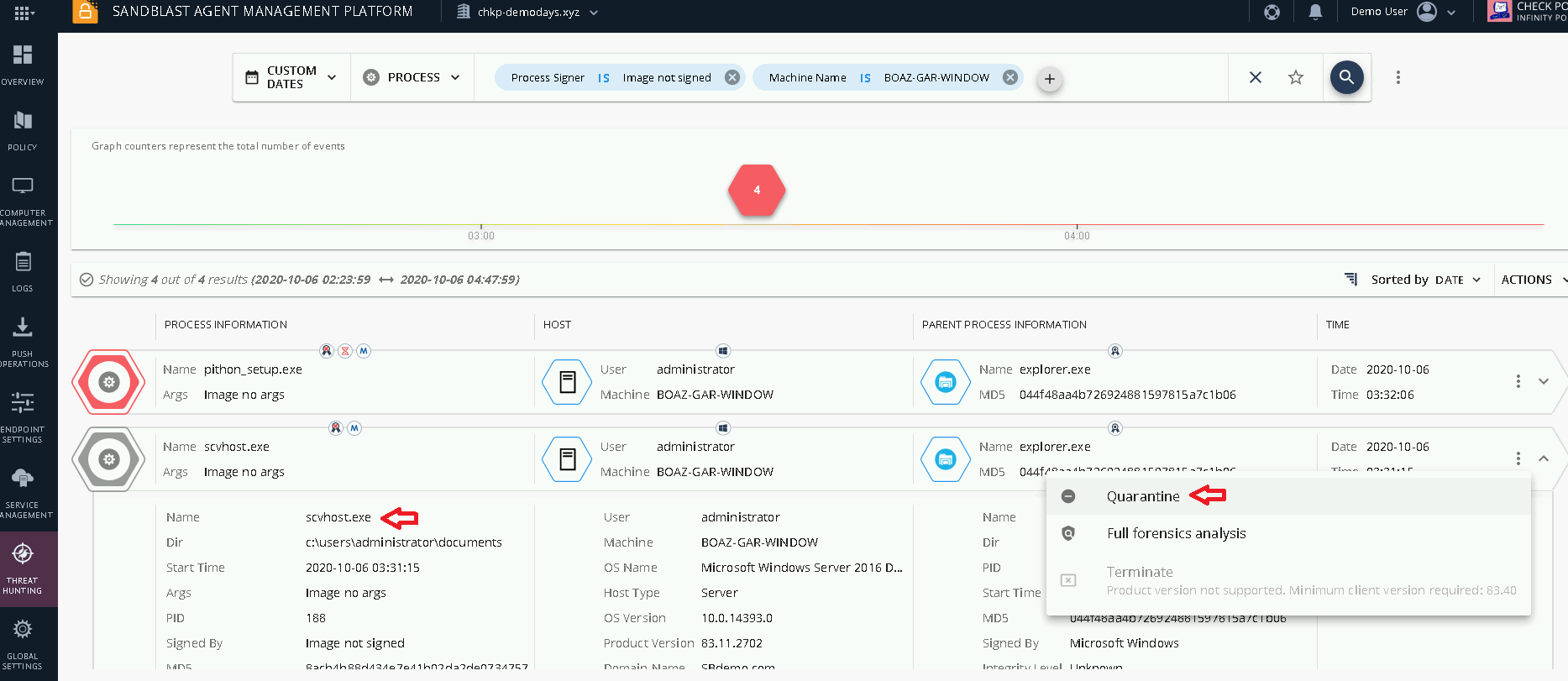Click the HOST column header
1568x681 pixels.
pyautogui.click(x=557, y=325)
